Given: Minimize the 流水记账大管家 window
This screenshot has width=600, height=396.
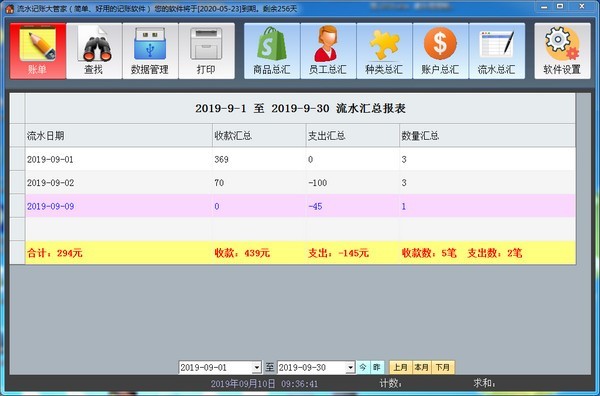Looking at the screenshot, I should click(544, 7).
